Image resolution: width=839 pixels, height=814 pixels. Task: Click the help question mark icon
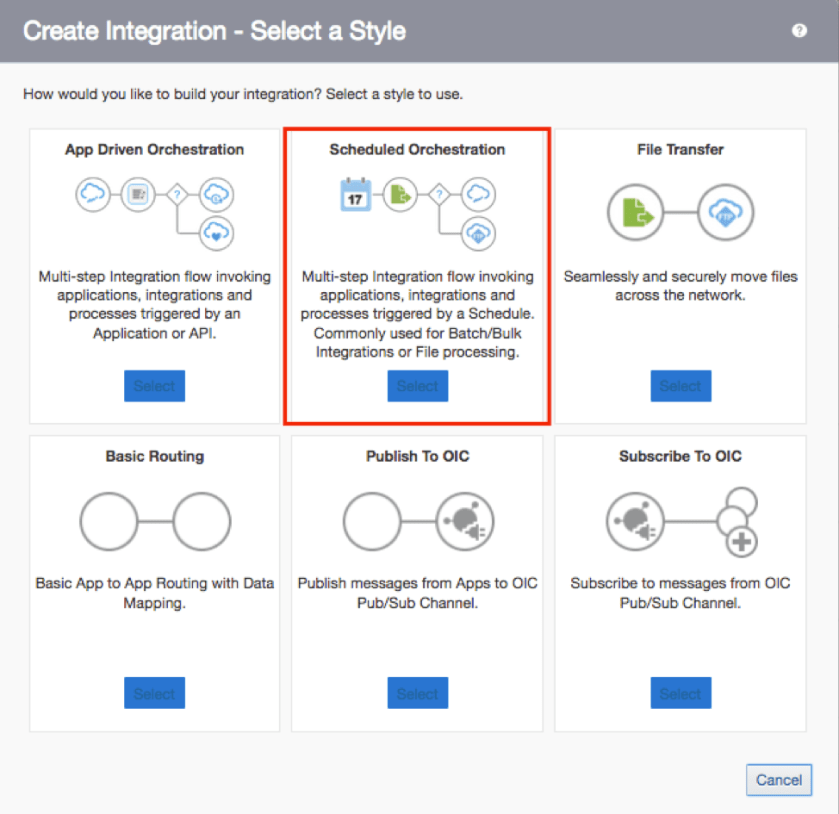(x=799, y=31)
